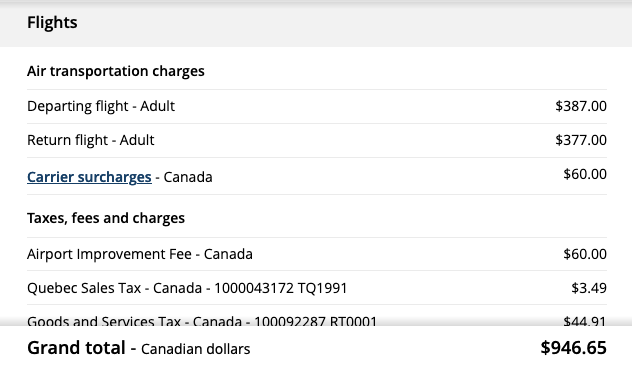The image size is (632, 372).
Task: Select the Air transportation charges heading
Action: click(116, 71)
